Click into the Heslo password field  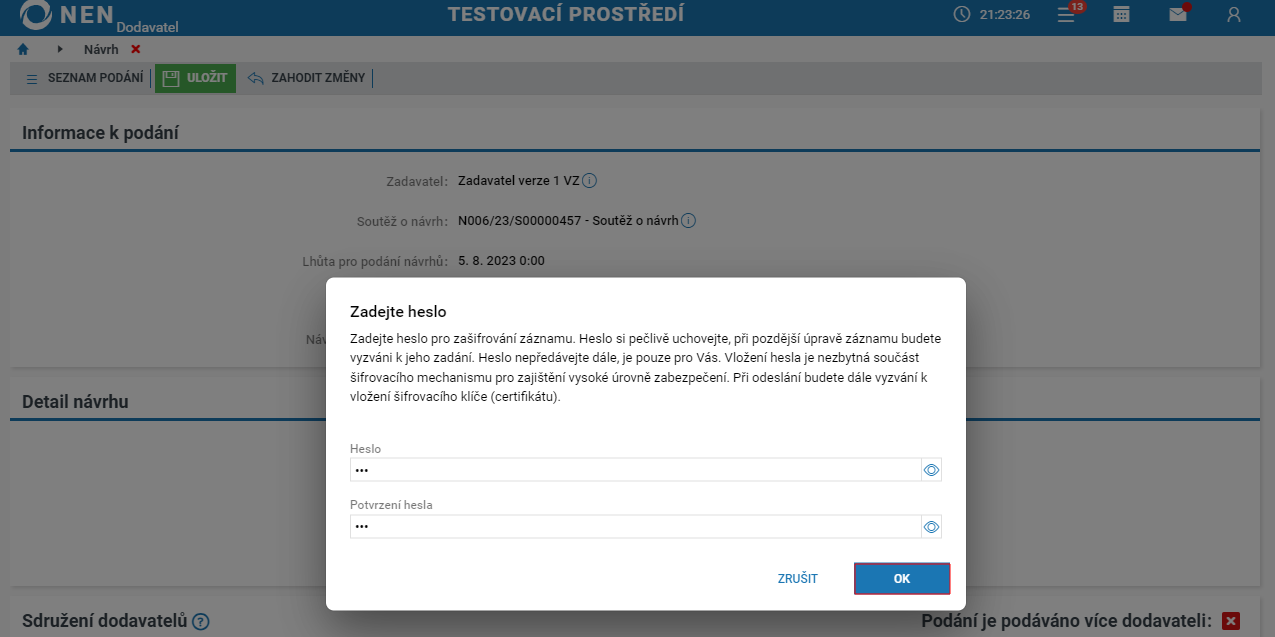[x=634, y=470]
